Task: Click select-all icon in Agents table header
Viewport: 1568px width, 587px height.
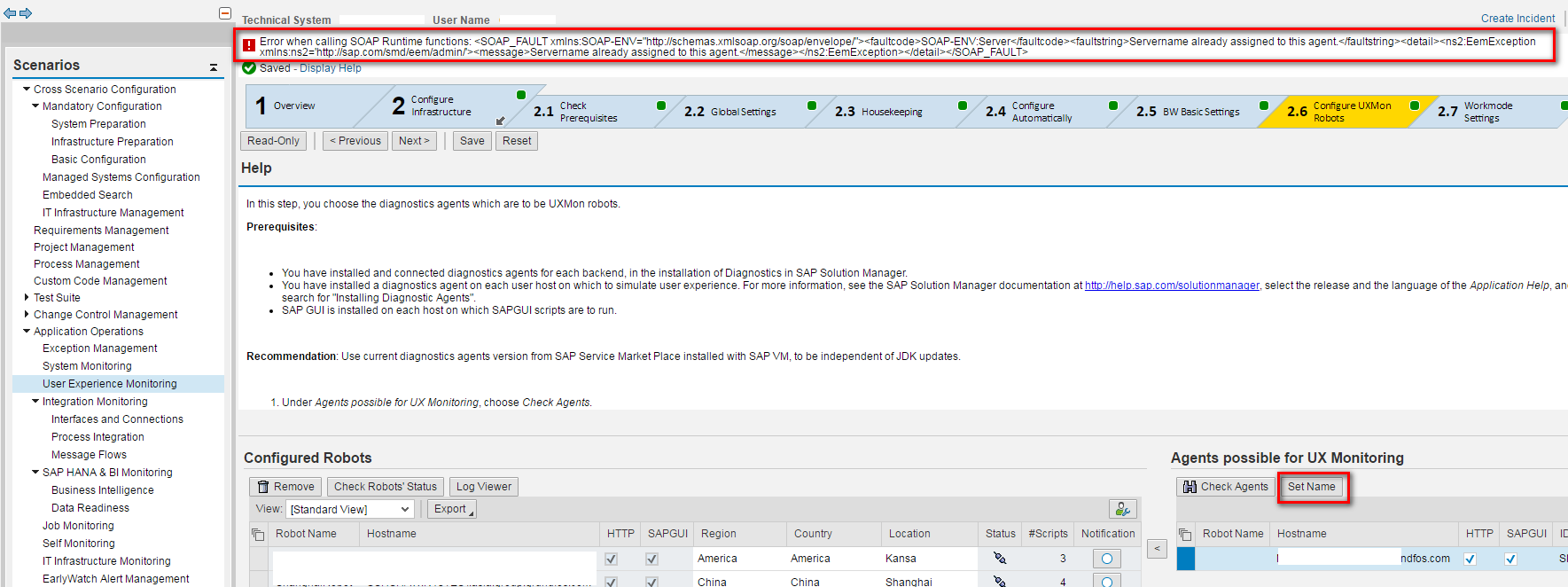Action: tap(1185, 534)
